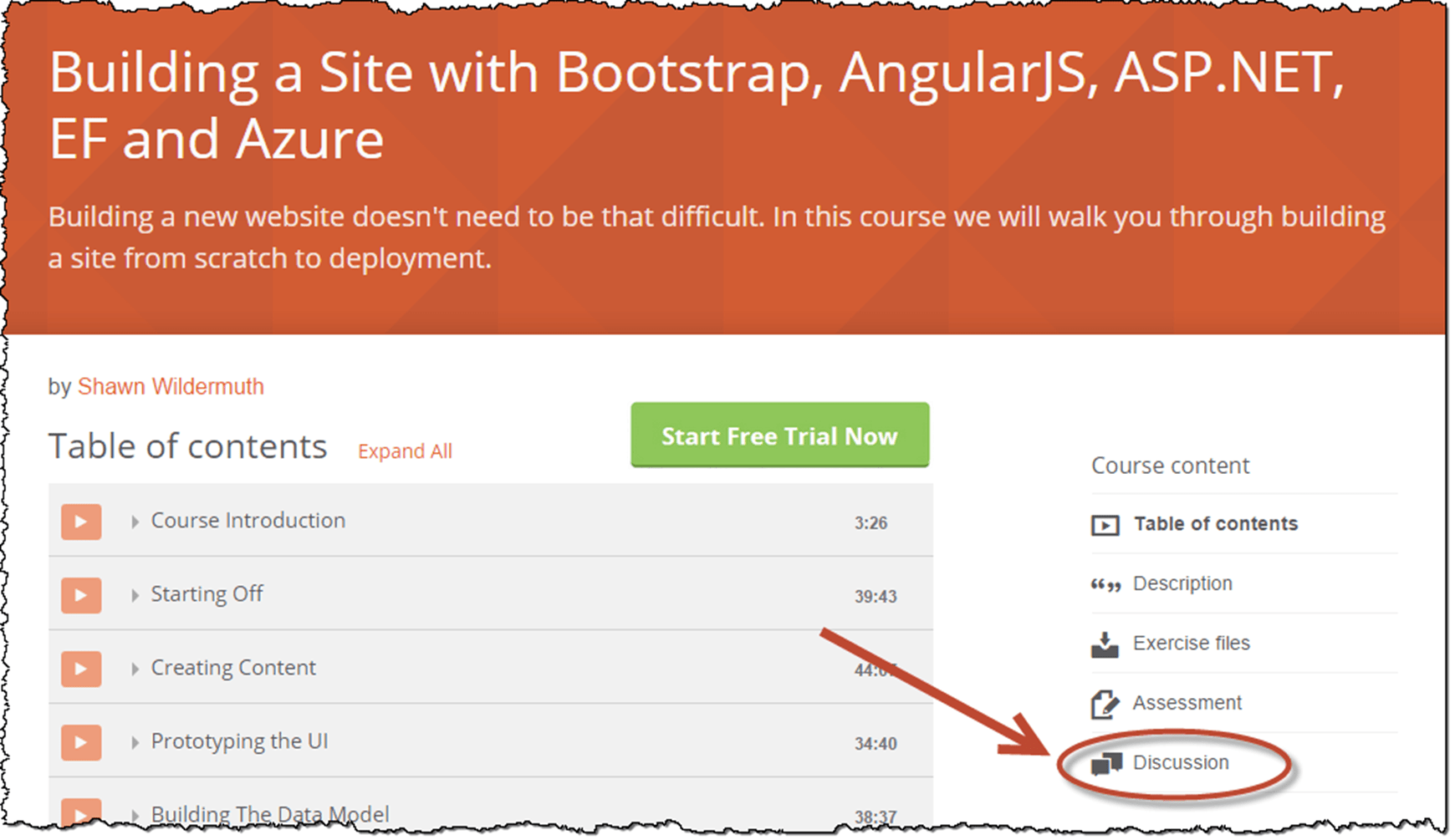Open the Discussion sidebar item

tap(1180, 763)
